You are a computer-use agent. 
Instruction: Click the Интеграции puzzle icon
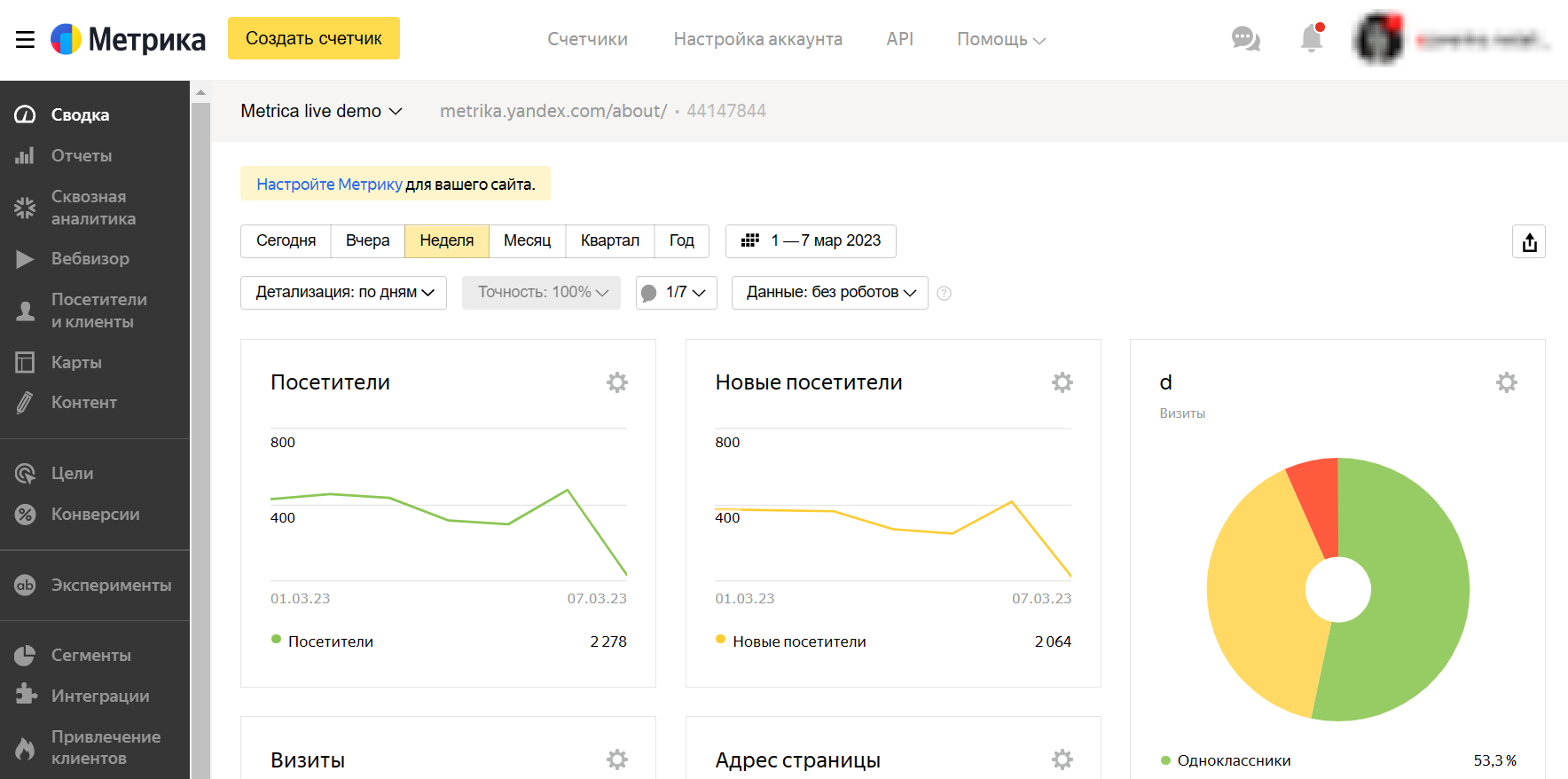[x=26, y=695]
